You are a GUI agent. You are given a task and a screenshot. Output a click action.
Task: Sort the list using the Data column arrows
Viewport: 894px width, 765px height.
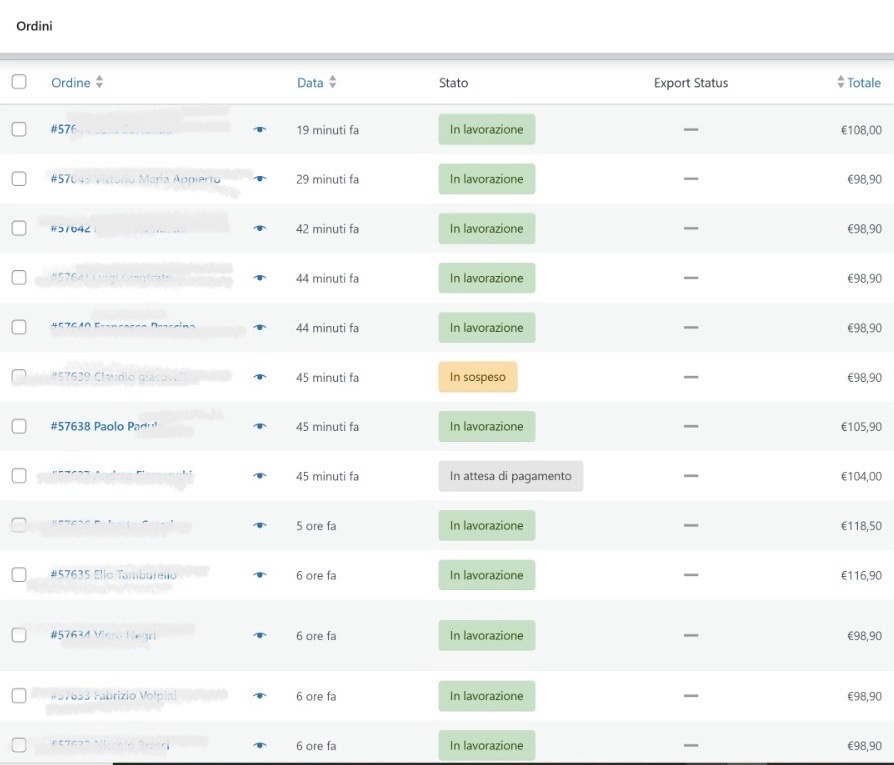point(332,83)
